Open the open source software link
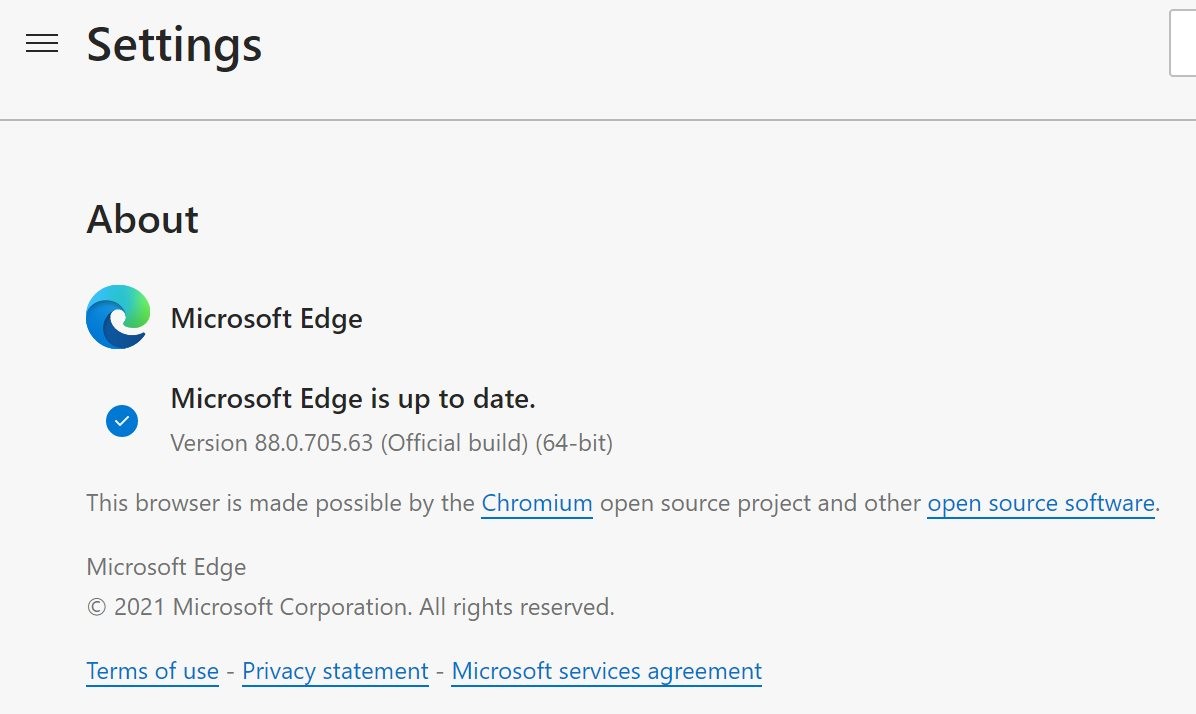Viewport: 1196px width, 714px height. point(1041,503)
